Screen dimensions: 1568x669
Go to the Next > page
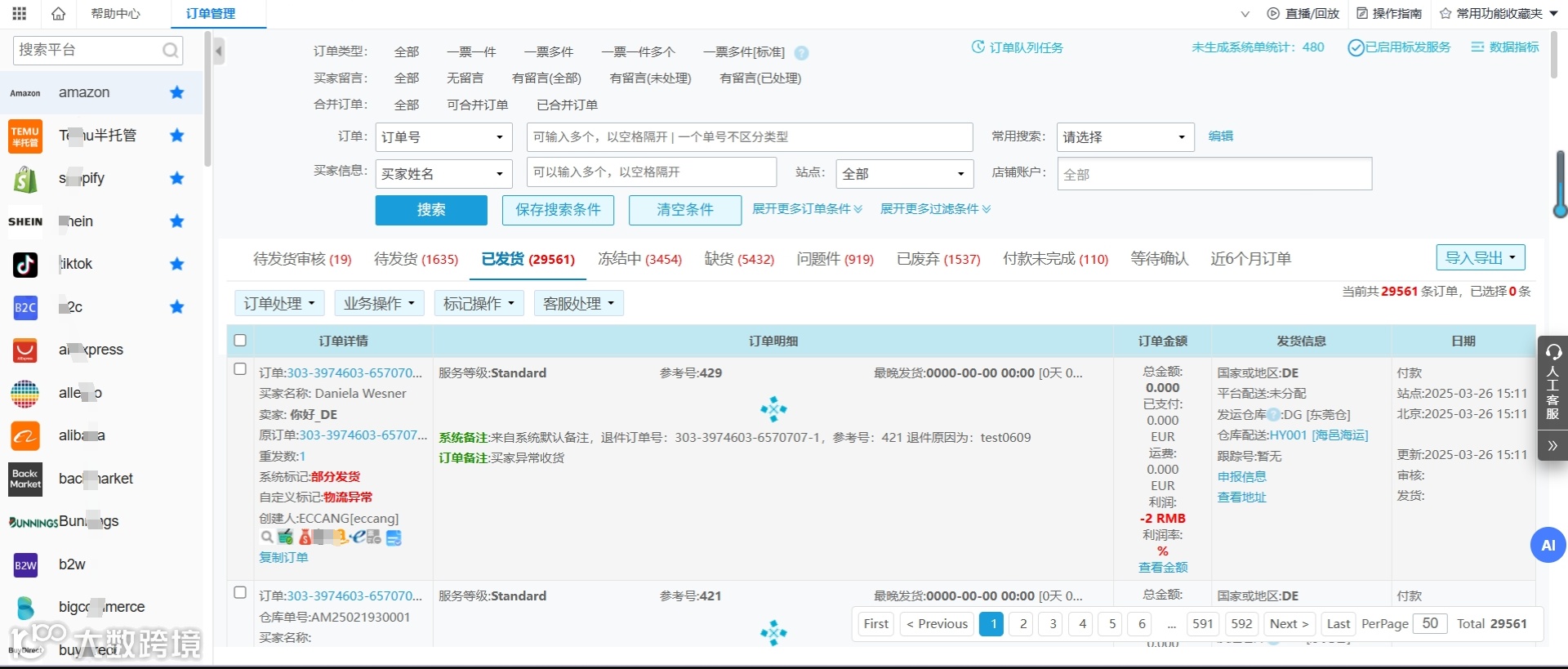(1290, 624)
